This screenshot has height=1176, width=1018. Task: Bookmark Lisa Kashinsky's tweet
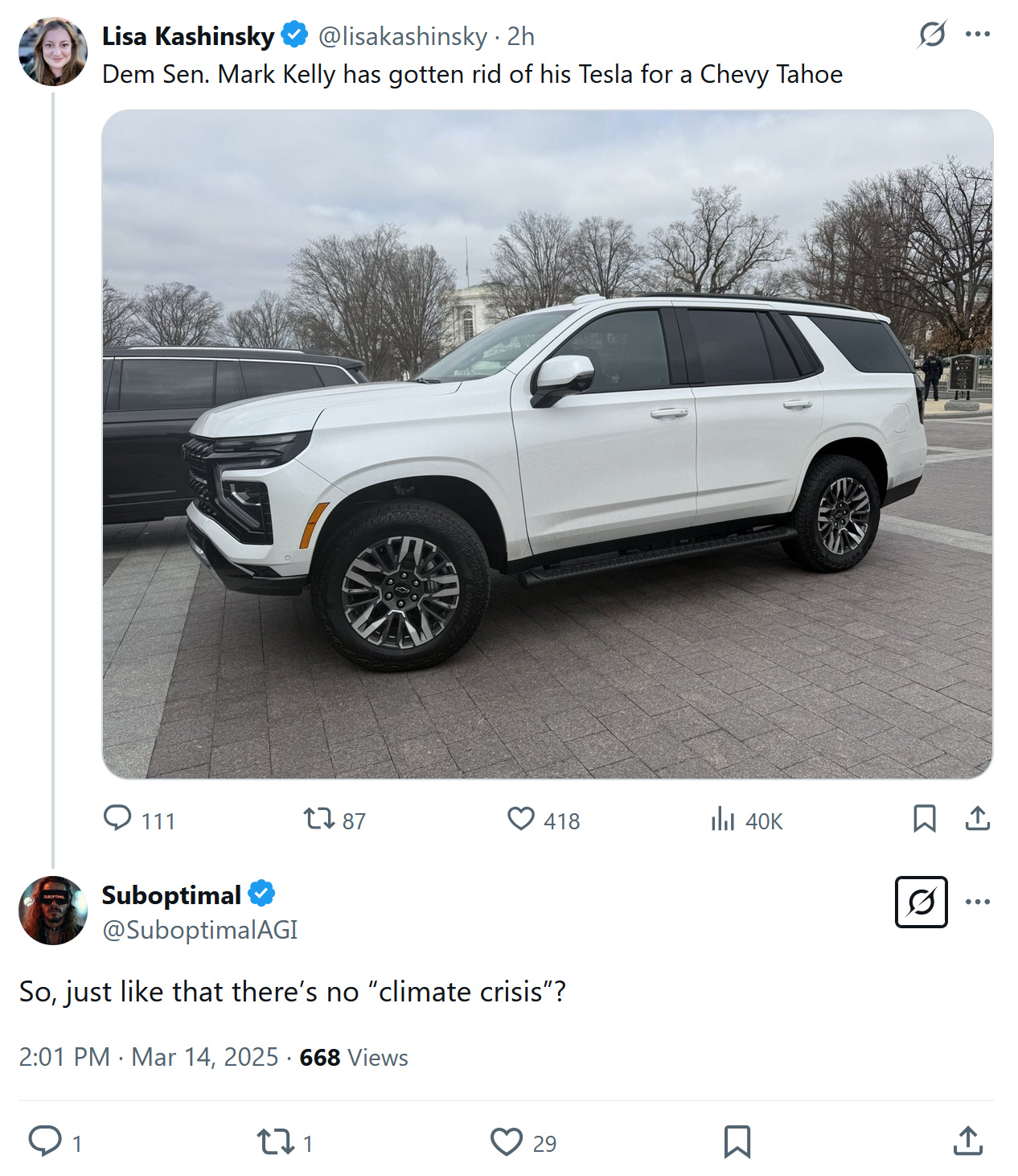pos(924,819)
